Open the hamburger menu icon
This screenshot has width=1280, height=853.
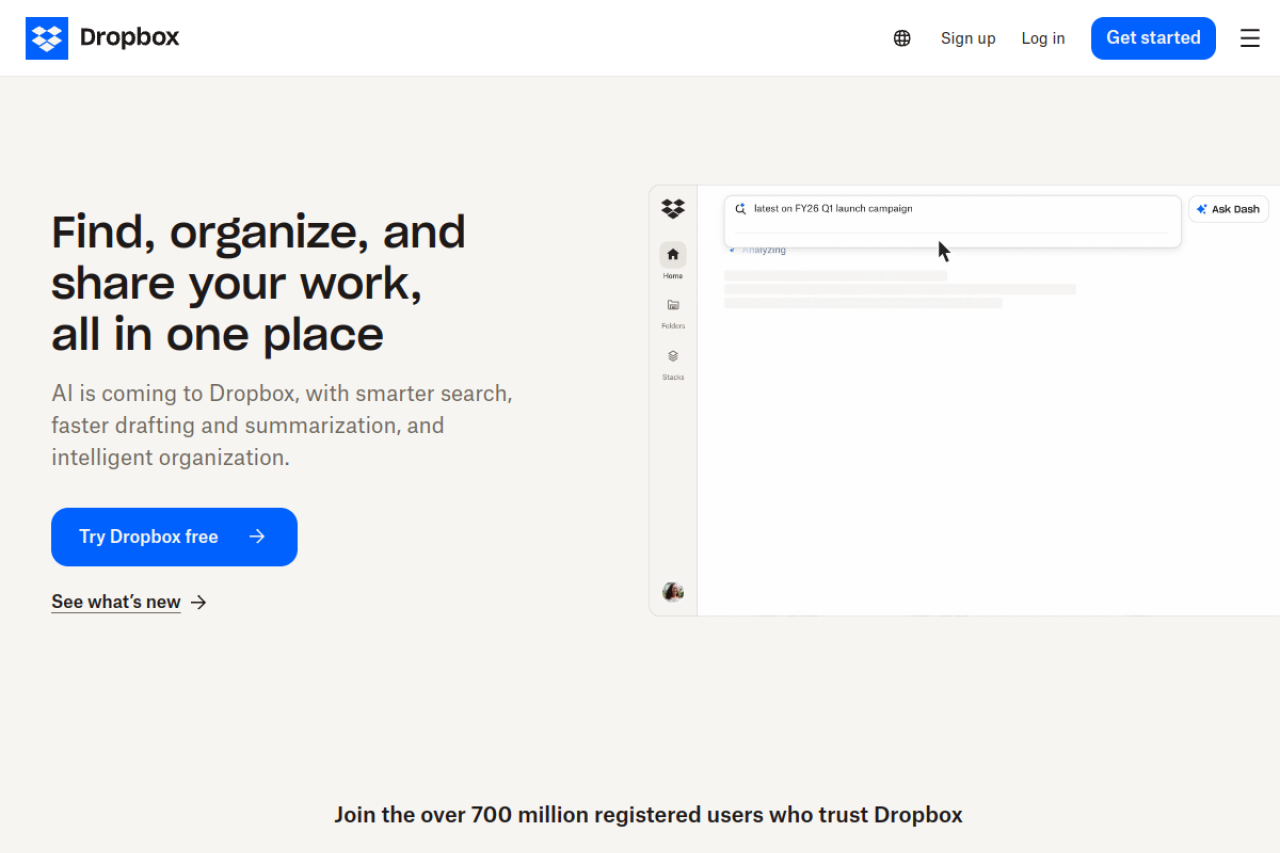1250,38
